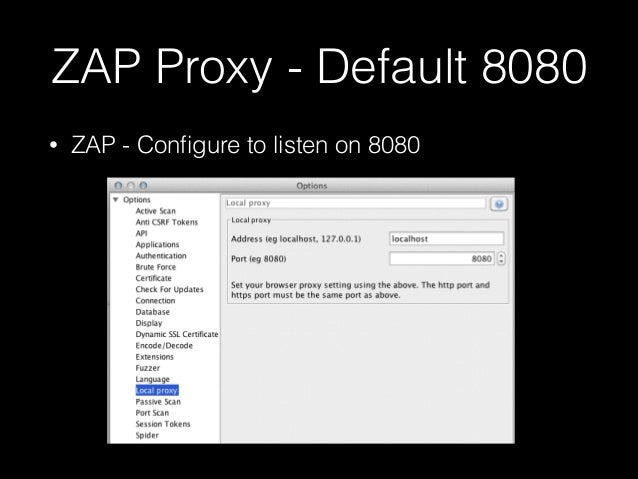Collapse the Options tree root
The width and height of the screenshot is (638, 479).
(x=116, y=200)
